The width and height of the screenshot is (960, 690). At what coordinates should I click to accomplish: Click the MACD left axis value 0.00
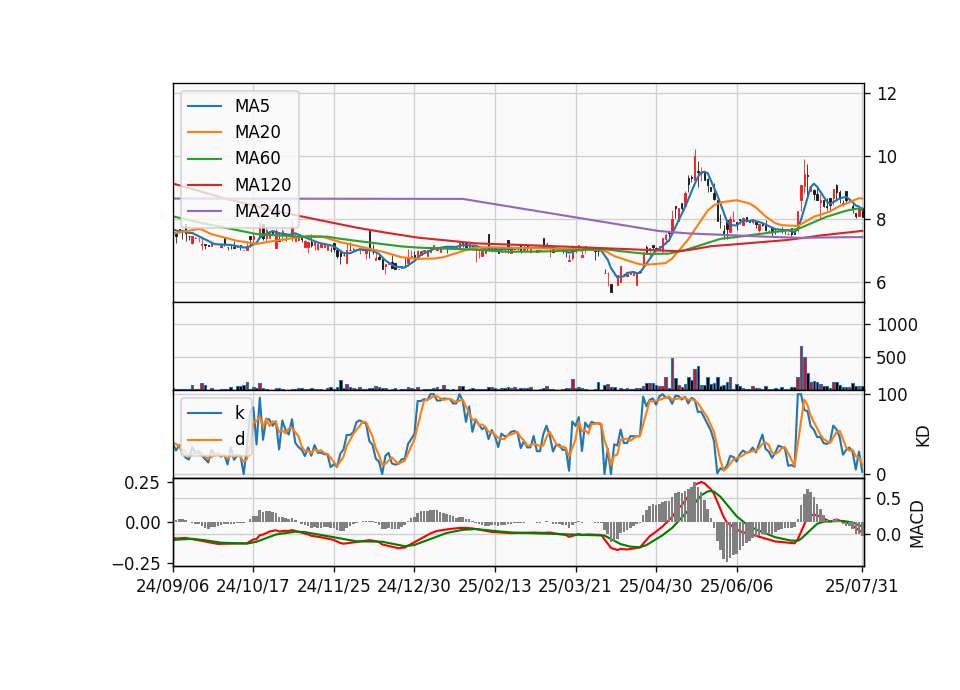pyautogui.click(x=142, y=523)
